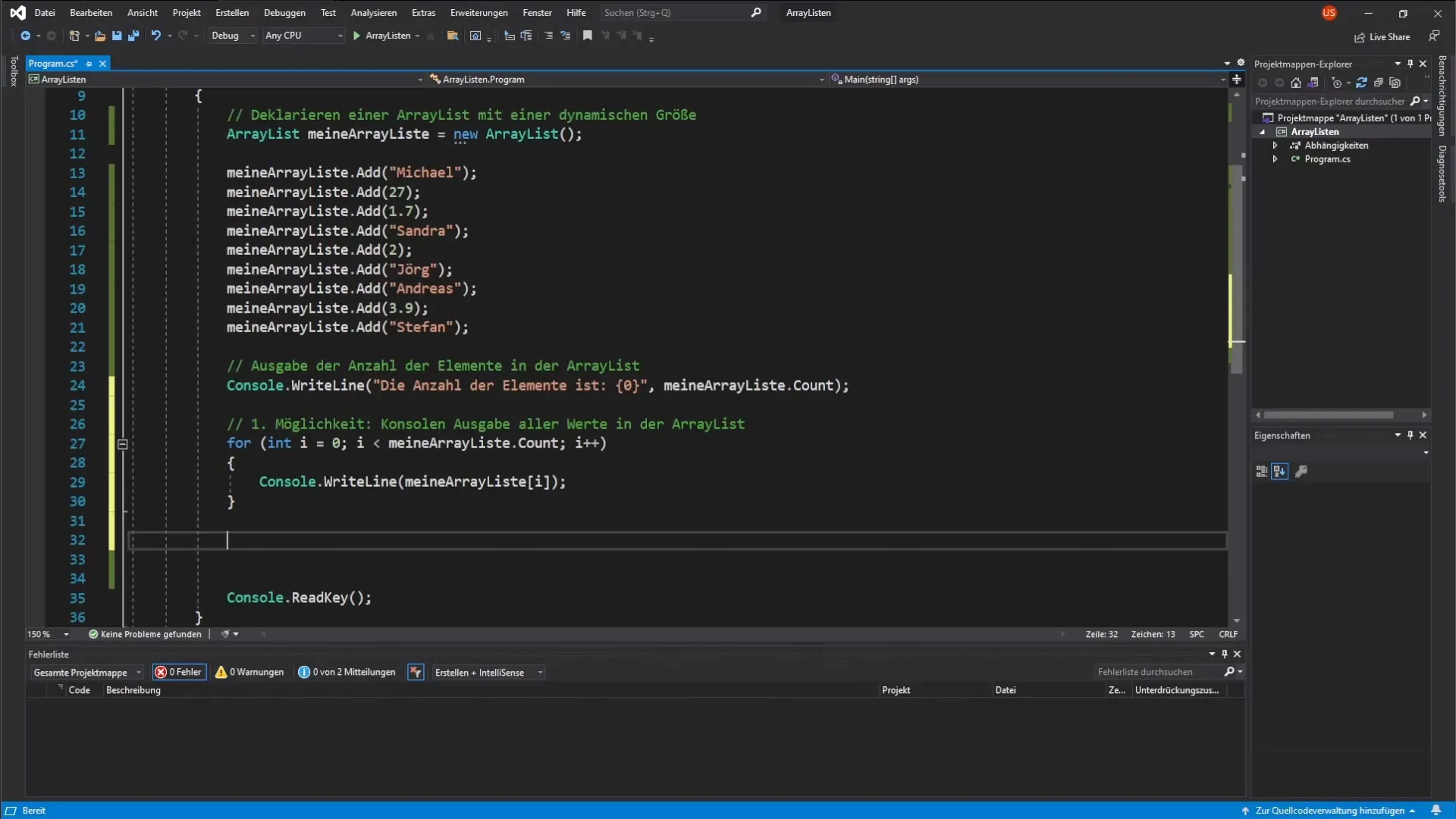
Task: Click Keine Probleme gefunden indicator
Action: (x=145, y=634)
